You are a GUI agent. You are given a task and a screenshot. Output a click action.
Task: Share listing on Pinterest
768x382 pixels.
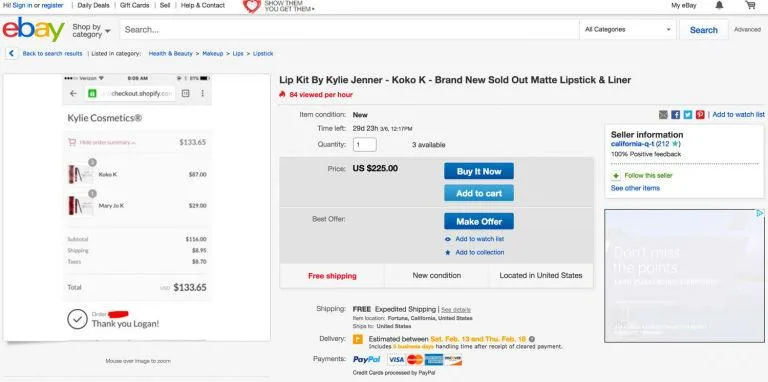click(700, 115)
